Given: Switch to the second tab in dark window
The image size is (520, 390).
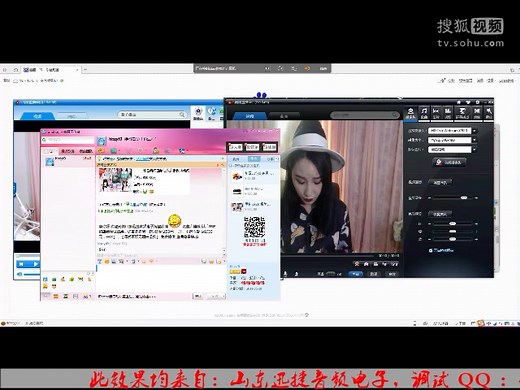Looking at the screenshot, I should pyautogui.click(x=284, y=116).
